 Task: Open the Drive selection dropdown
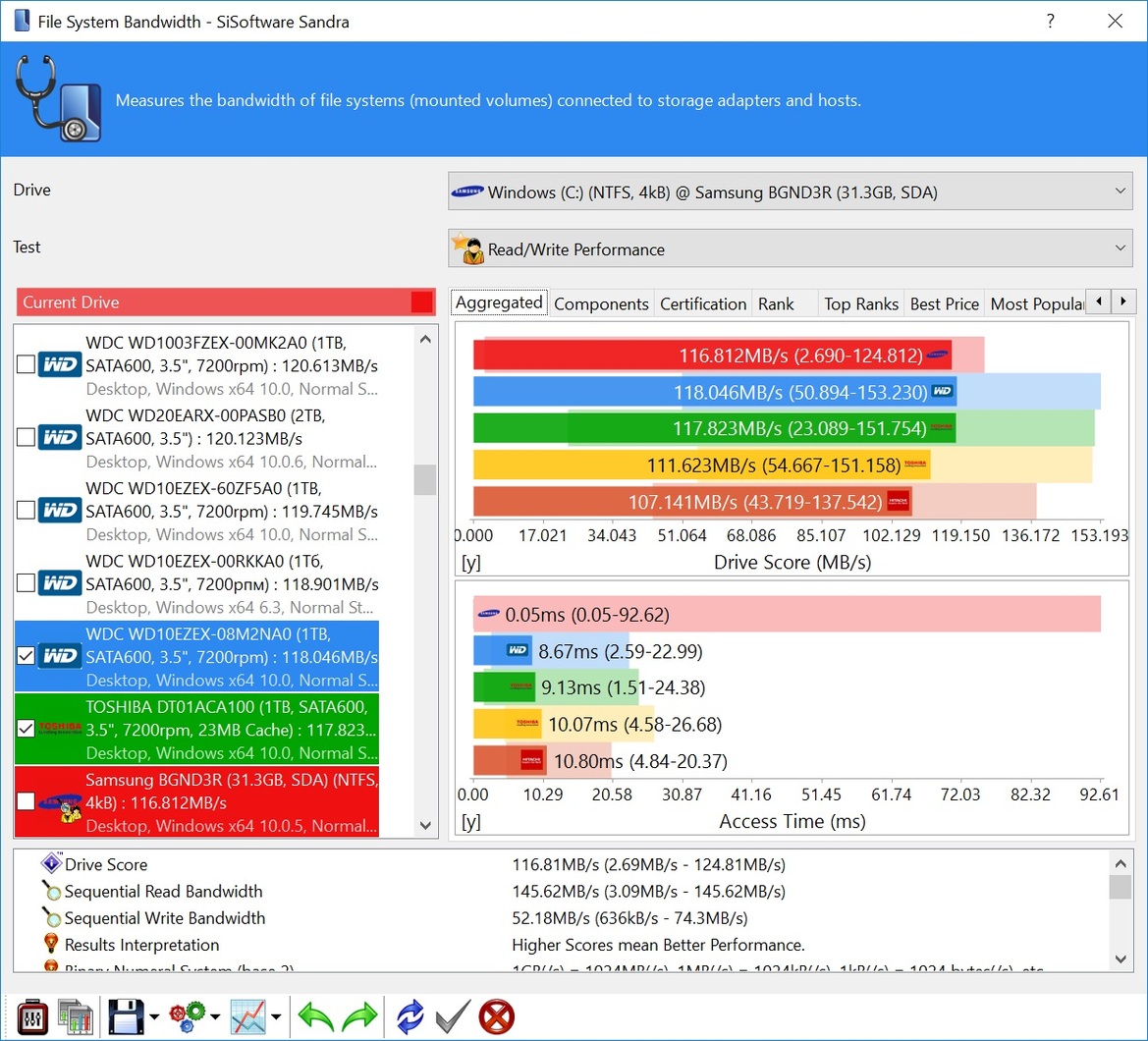(x=790, y=192)
